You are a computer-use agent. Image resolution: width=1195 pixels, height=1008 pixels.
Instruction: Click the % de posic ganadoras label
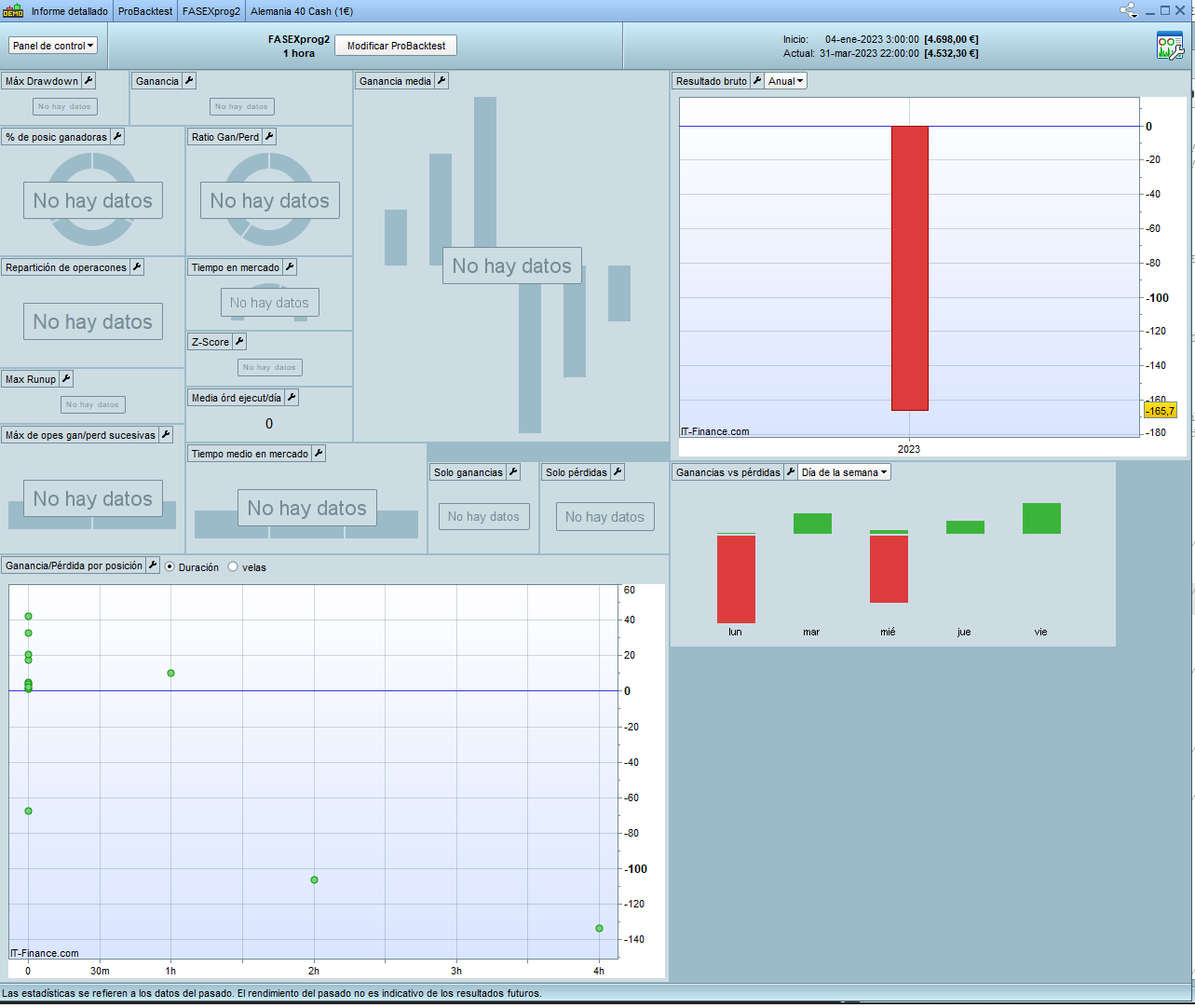(56, 137)
